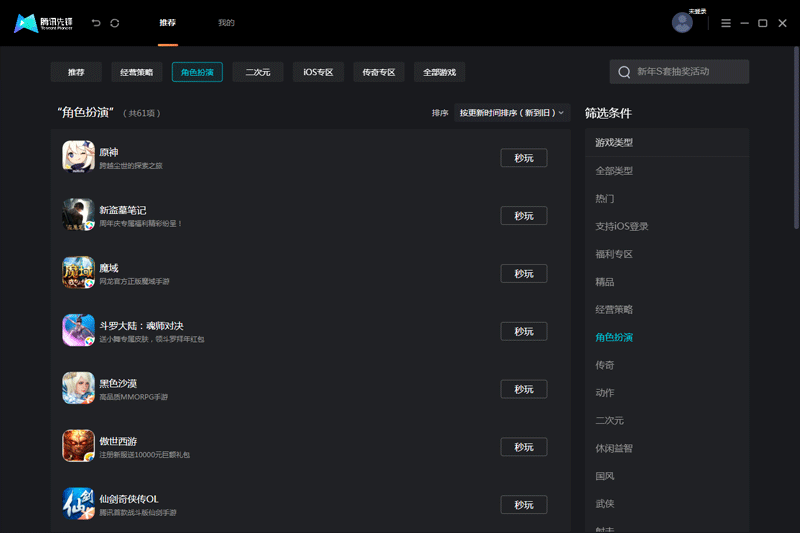Click the 仙剑奇侠传OL title
800x533 pixels.
pyautogui.click(x=129, y=499)
